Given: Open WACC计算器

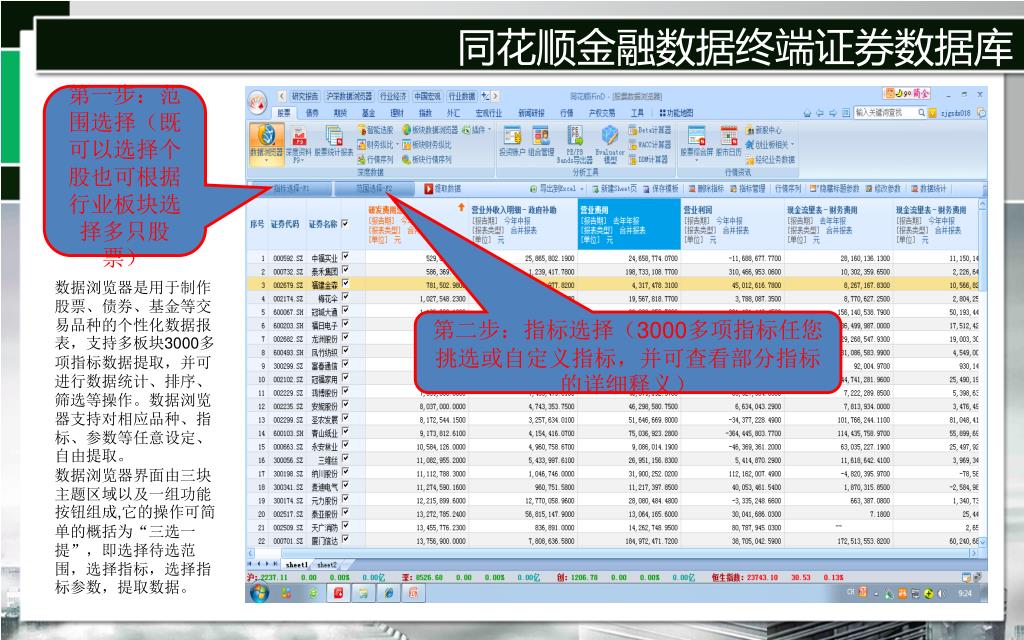Looking at the screenshot, I should [x=650, y=144].
